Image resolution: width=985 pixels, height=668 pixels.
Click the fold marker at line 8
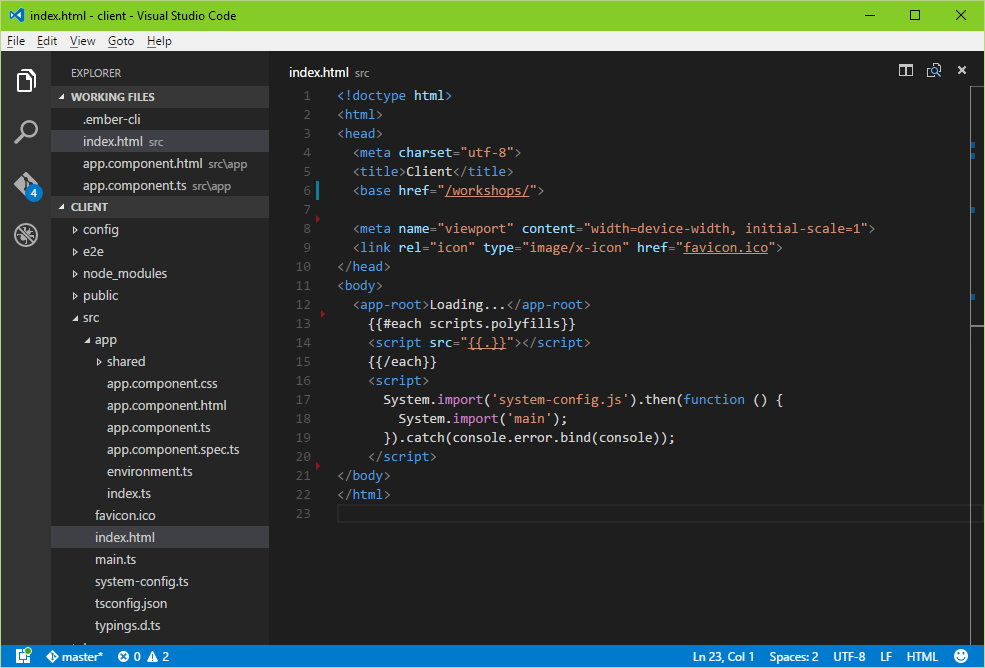tap(318, 219)
